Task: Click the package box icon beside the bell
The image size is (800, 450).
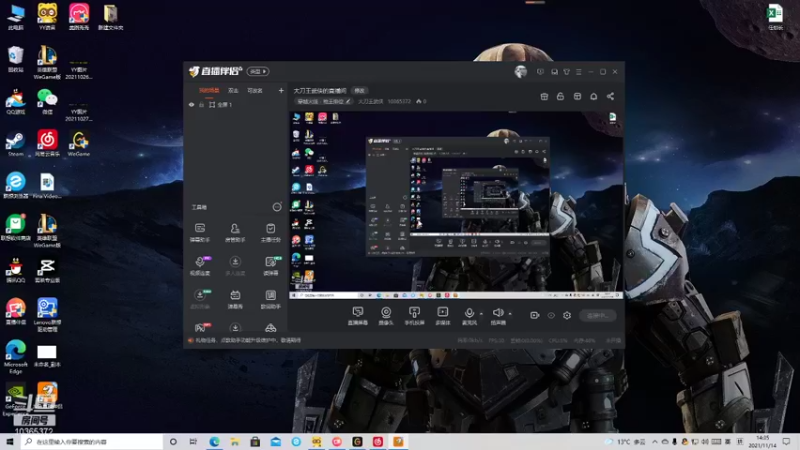Action: [x=577, y=96]
